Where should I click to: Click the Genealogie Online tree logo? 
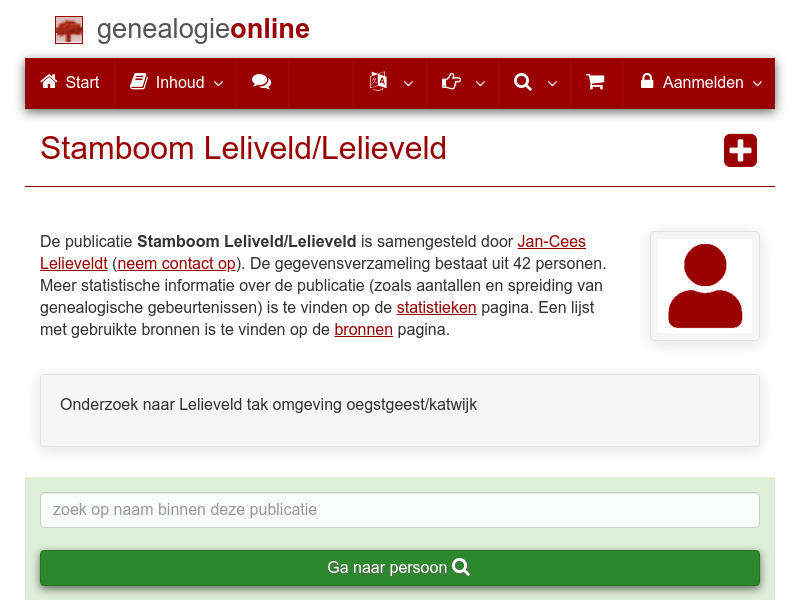(x=68, y=29)
